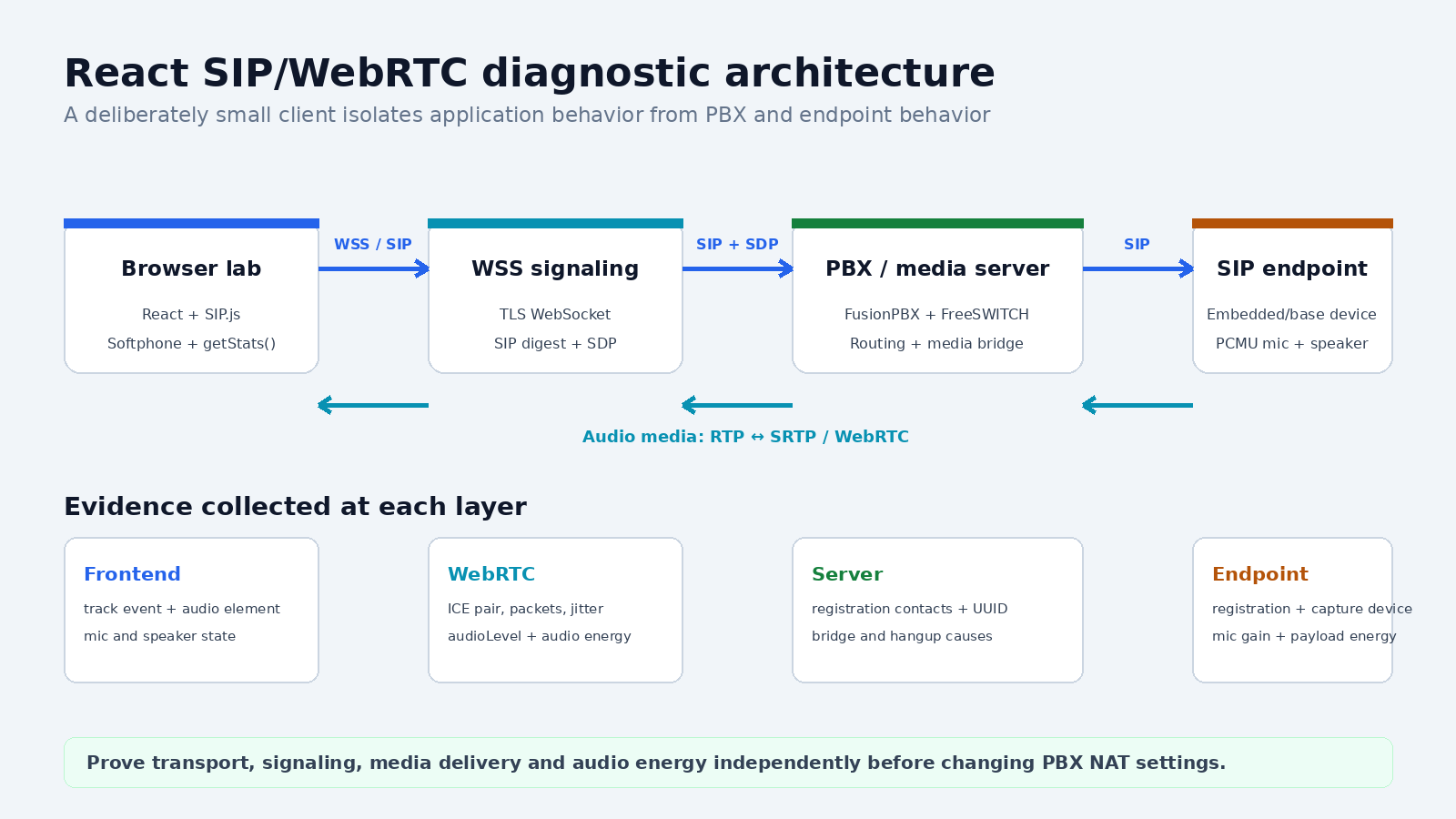Select the orange "Endpoint" card title
Viewport: 1456px width, 819px height.
(x=1260, y=573)
